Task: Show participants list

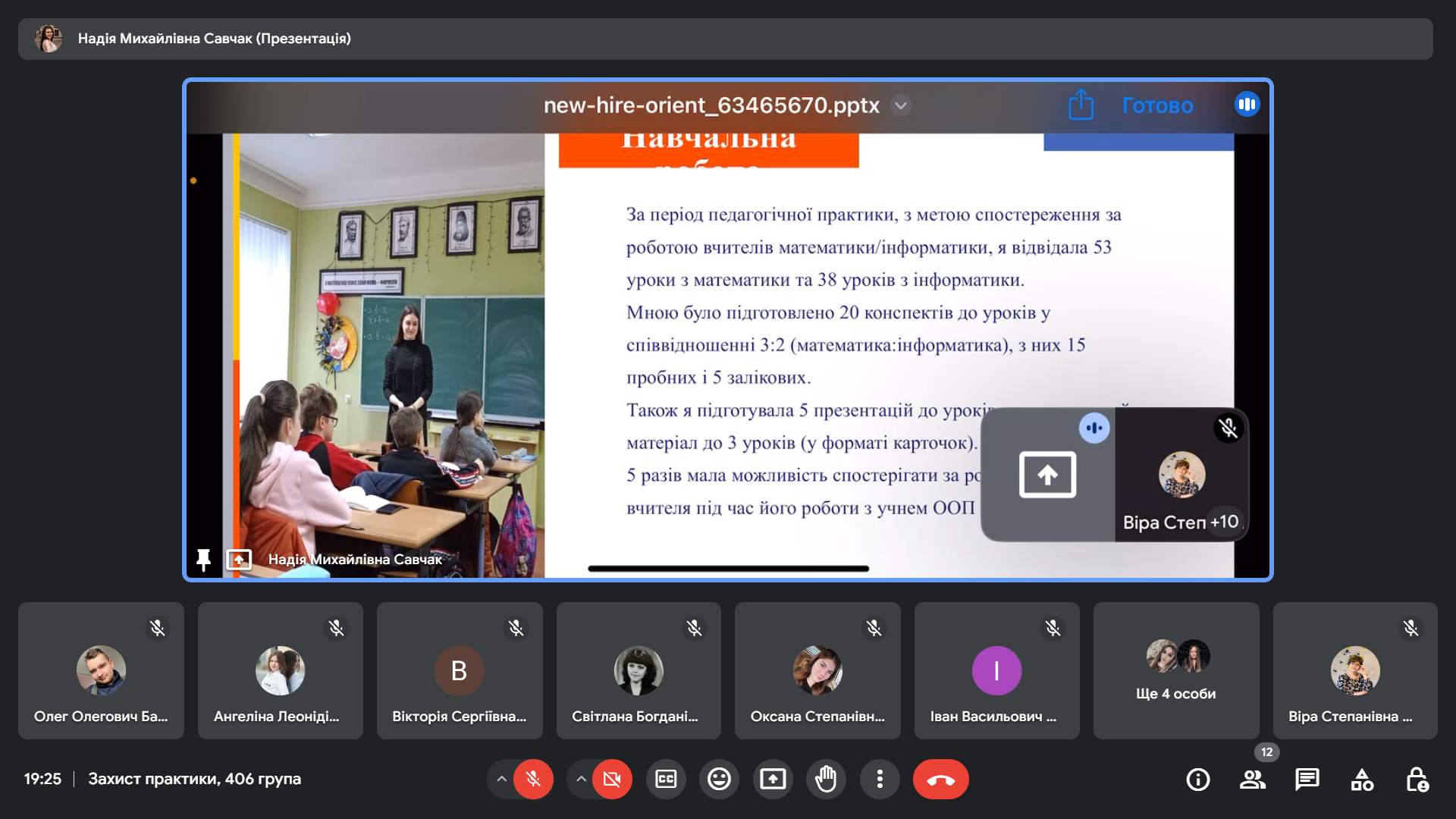Action: [x=1253, y=779]
